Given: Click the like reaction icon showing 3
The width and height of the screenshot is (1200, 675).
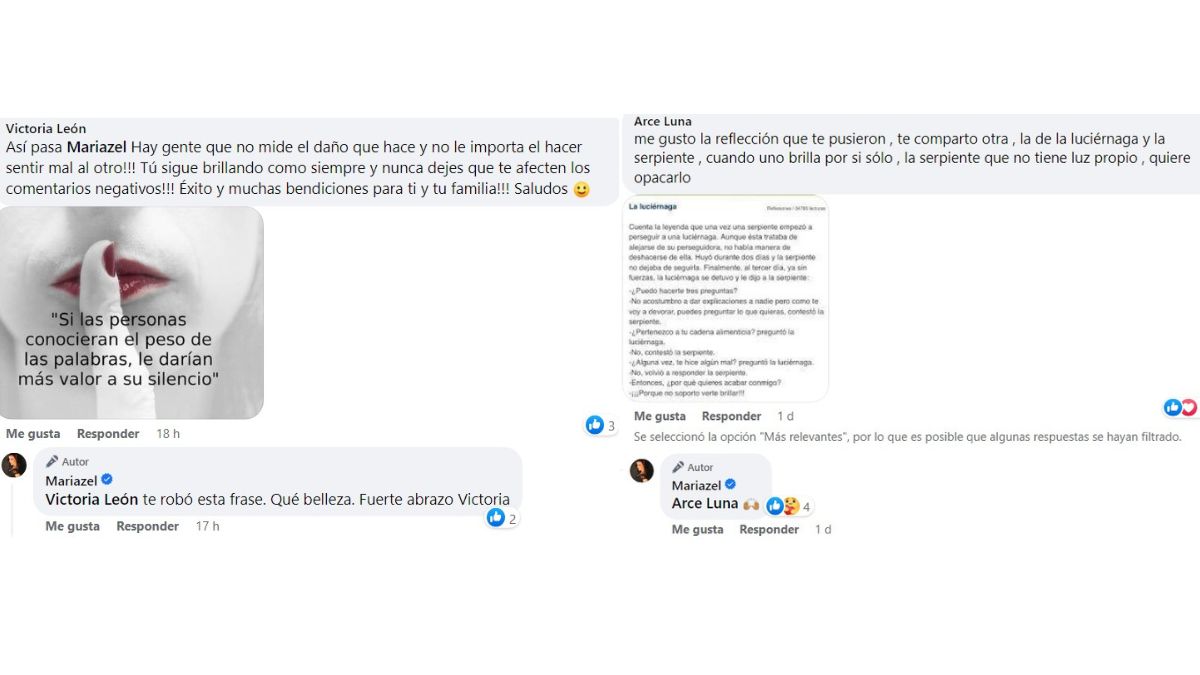Looking at the screenshot, I should pos(595,425).
